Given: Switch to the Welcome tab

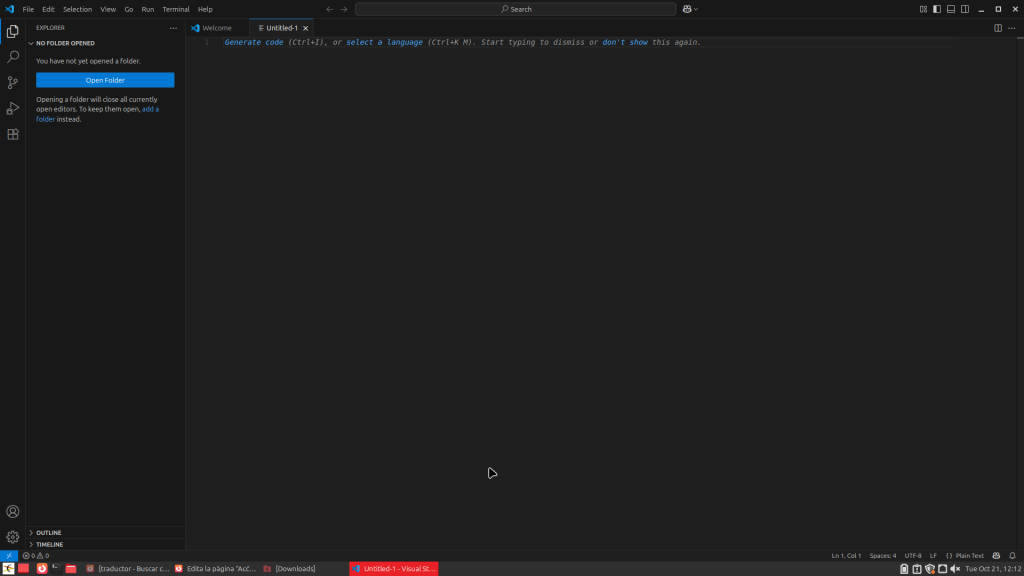Looking at the screenshot, I should pyautogui.click(x=216, y=28).
